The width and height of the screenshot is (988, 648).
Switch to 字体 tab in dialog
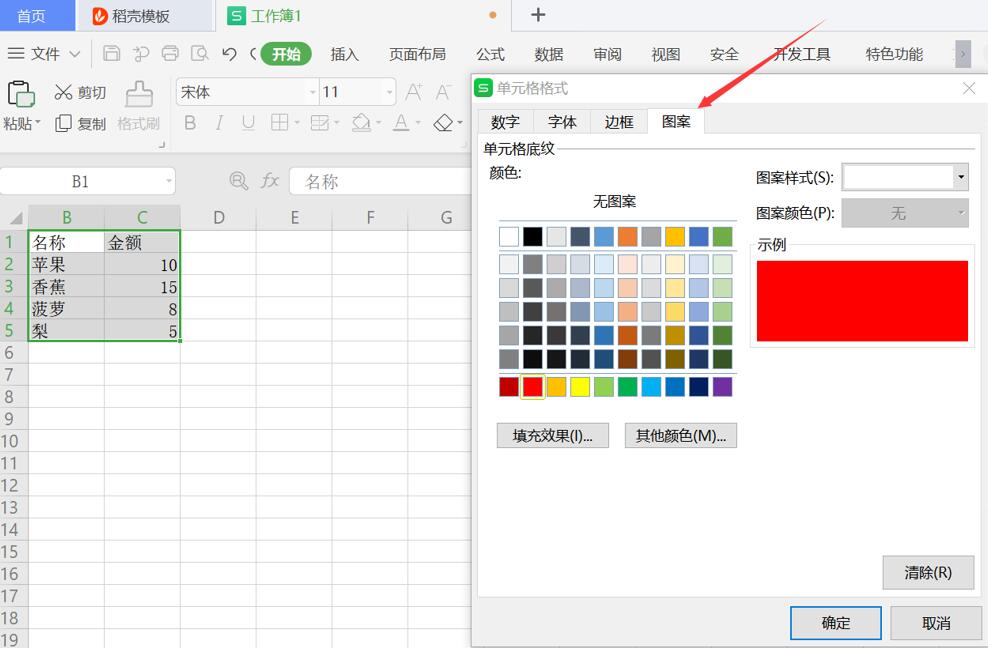pos(562,121)
